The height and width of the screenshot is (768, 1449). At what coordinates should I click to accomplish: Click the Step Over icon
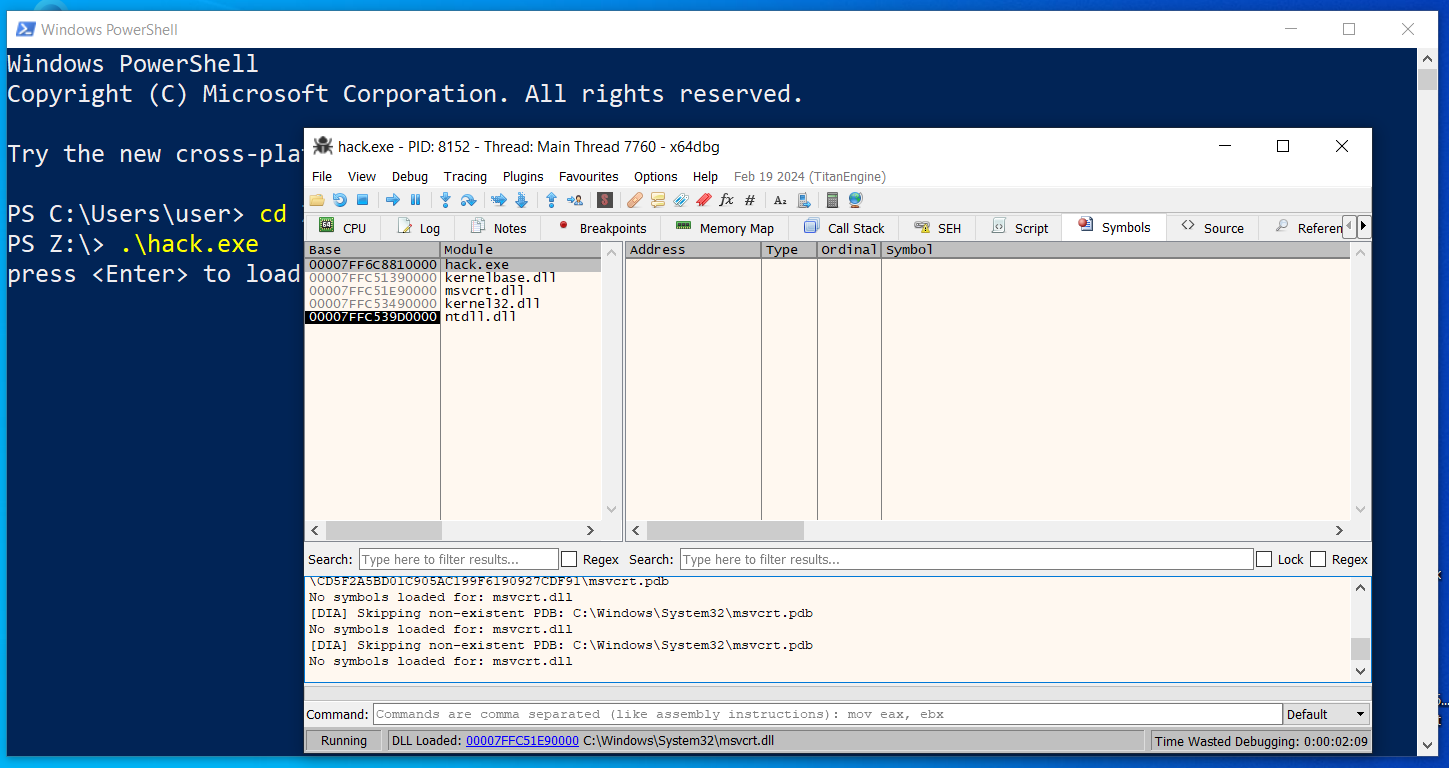point(468,200)
